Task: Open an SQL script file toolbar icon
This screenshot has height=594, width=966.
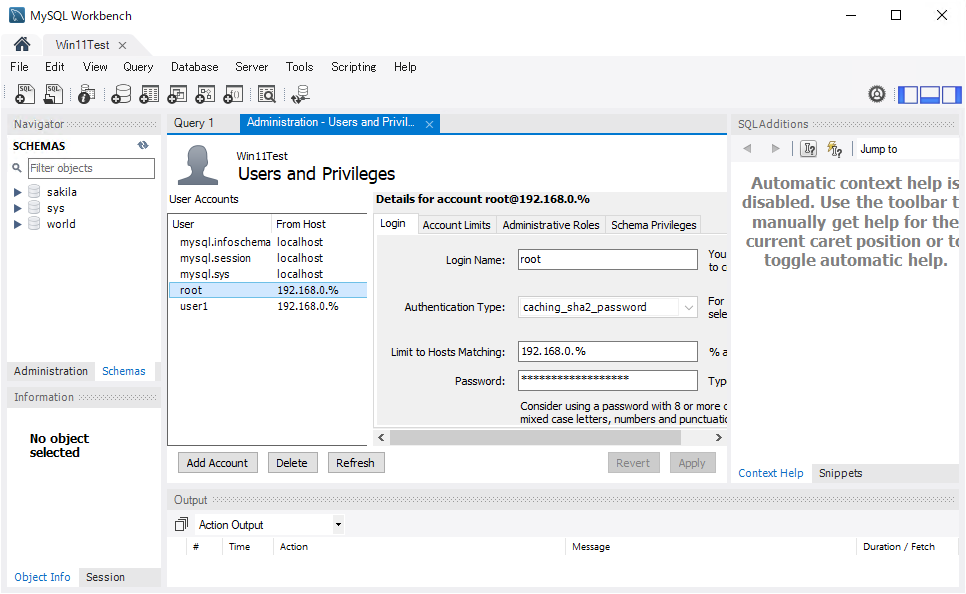Action: 54,94
